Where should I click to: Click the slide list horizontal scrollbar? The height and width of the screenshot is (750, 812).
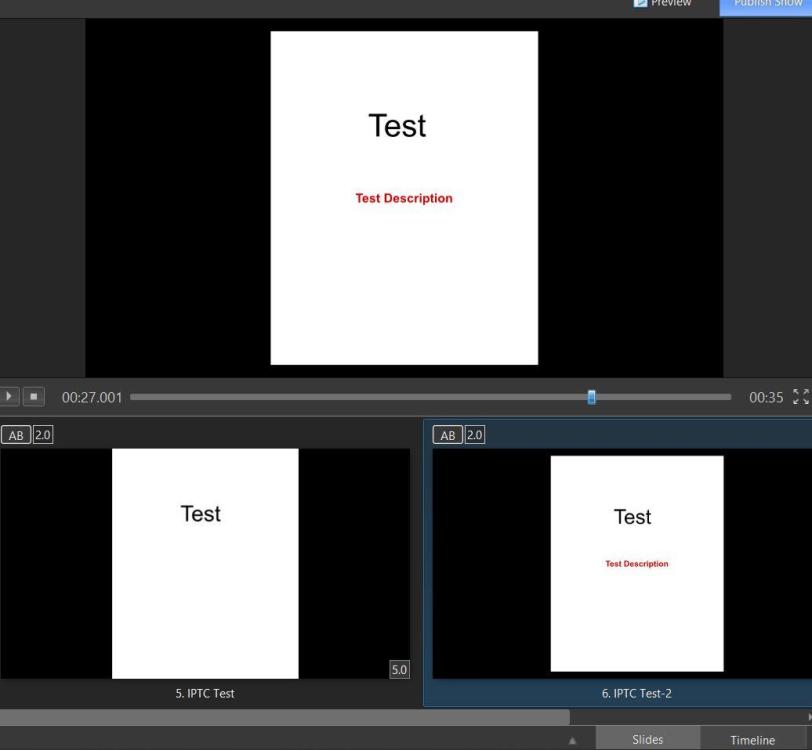click(x=284, y=717)
